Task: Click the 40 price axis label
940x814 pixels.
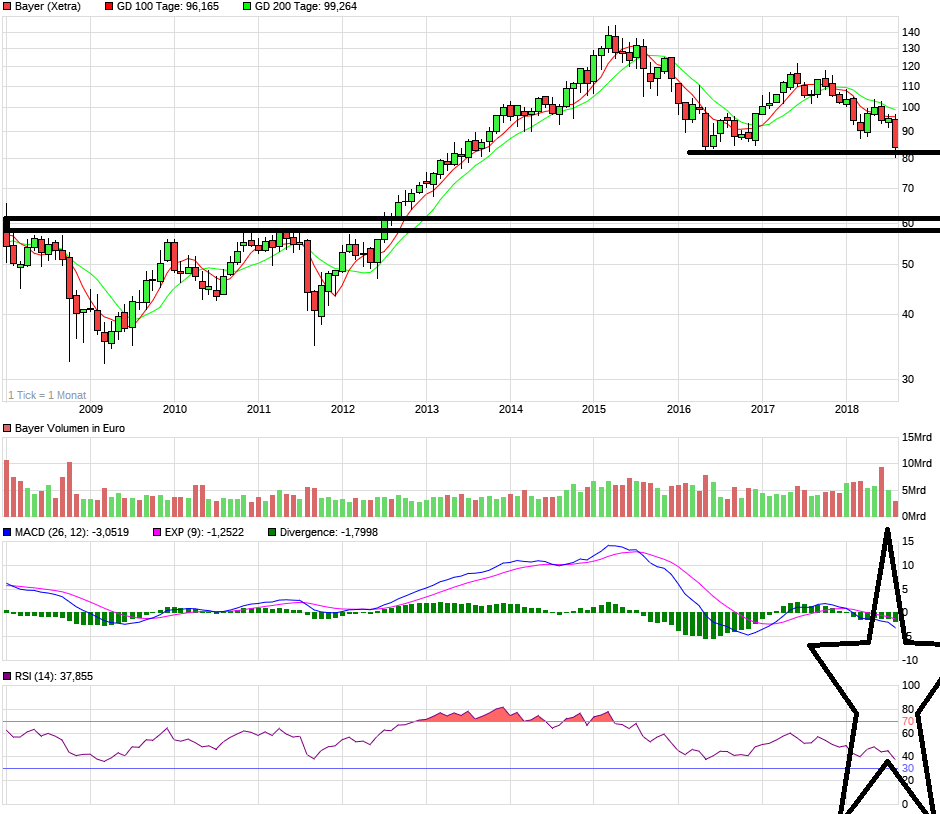Action: (908, 314)
